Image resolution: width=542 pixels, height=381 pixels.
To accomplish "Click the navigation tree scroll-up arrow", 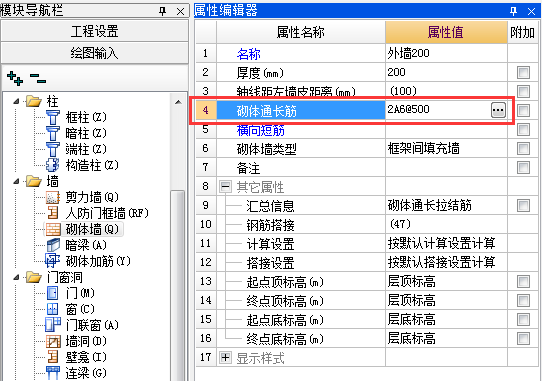I will click(178, 102).
